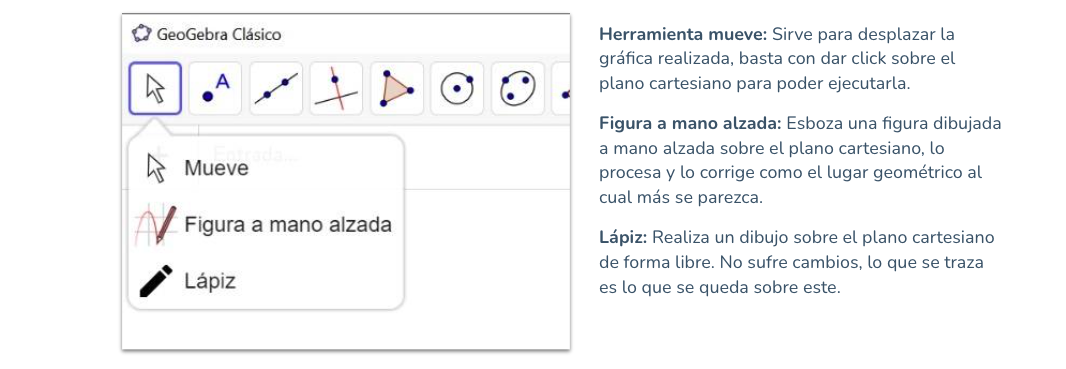Select the Ellipse conic tool
Image resolution: width=1066 pixels, height=369 pixels.
[x=518, y=88]
